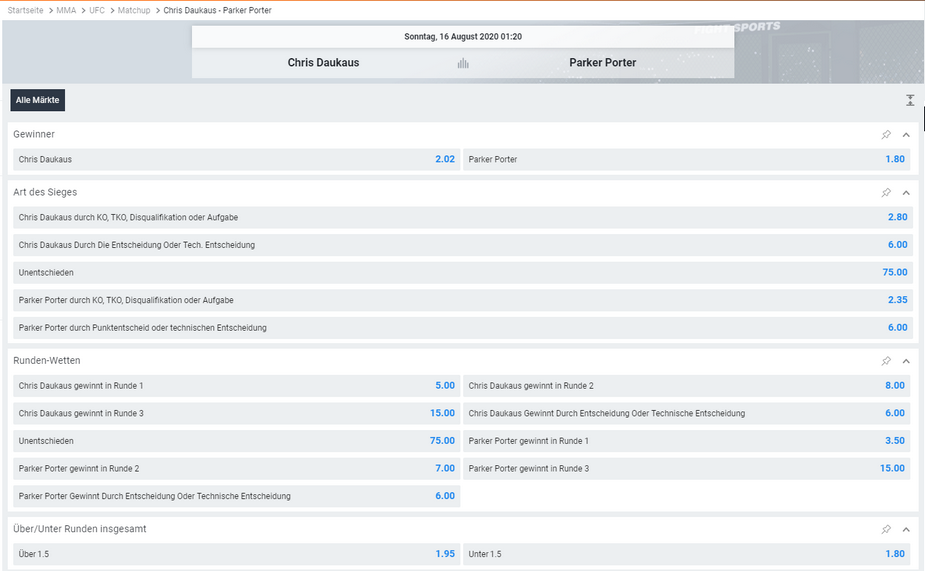Open MMA breadcrumb link
925x571 pixels.
(66, 10)
